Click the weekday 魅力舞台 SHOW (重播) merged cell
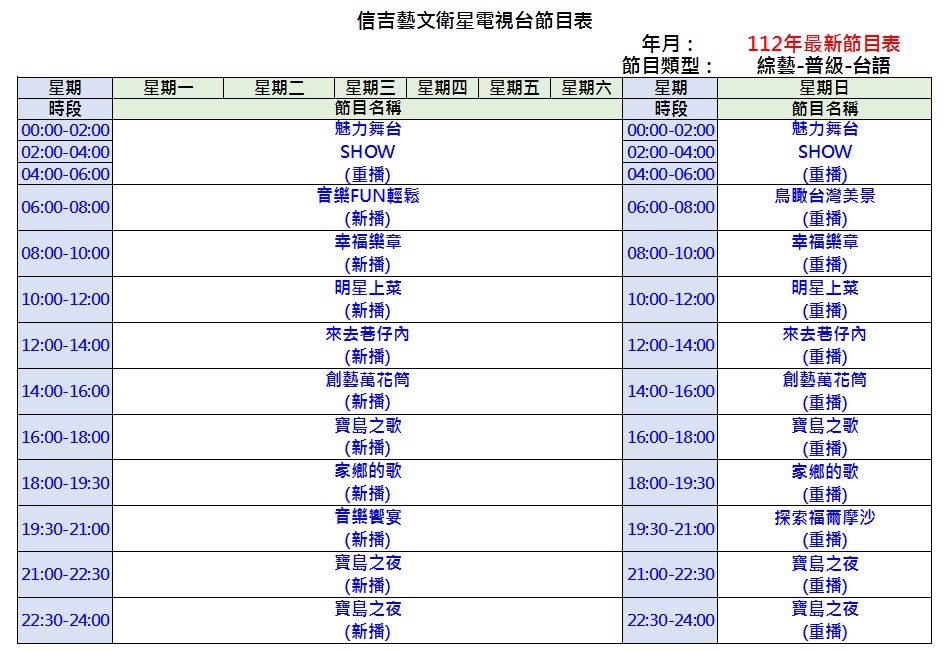Image resolution: width=945 pixels, height=652 pixels. tap(368, 152)
